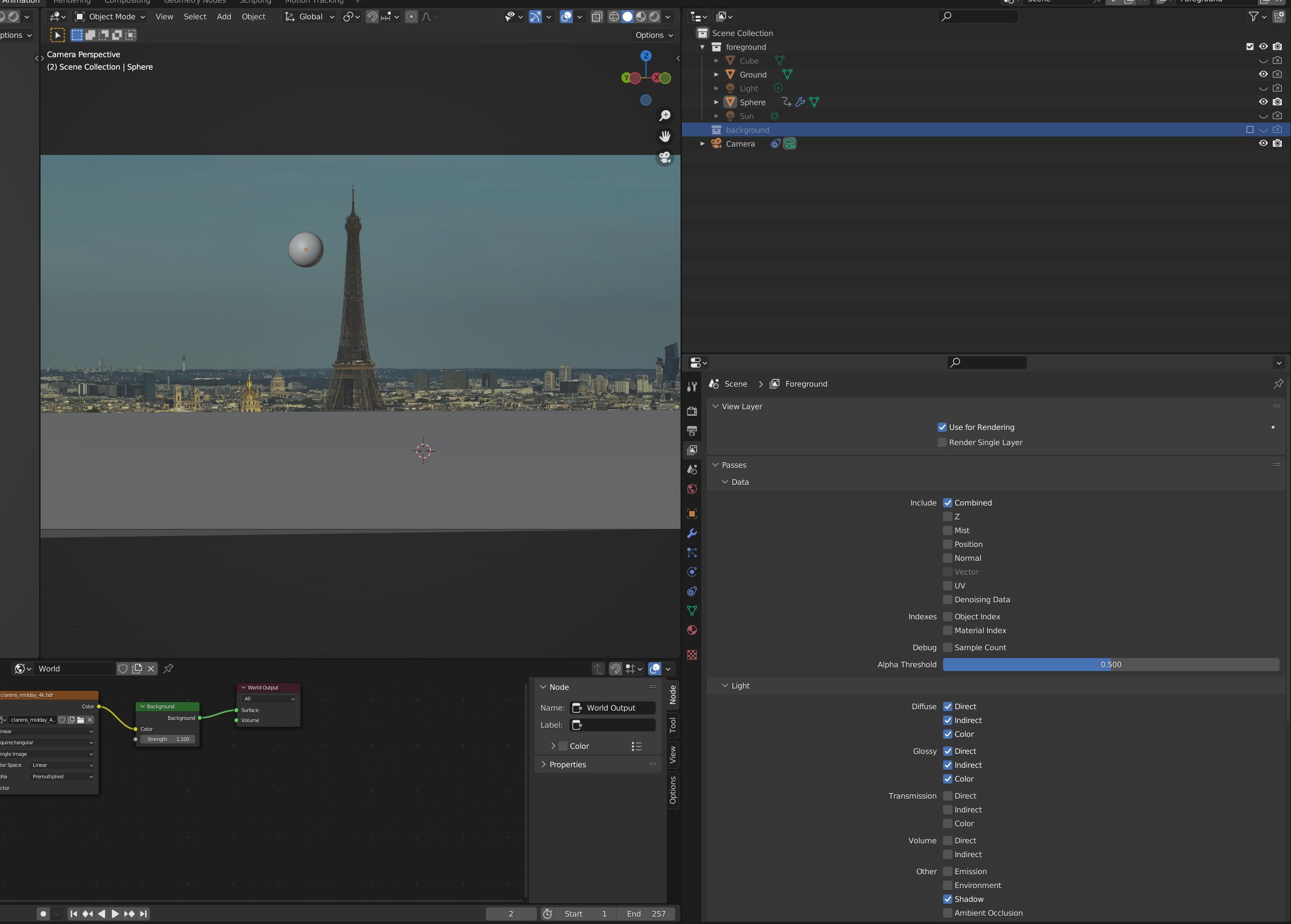Click the current frame number field
Viewport: 1291px width, 924px height.
coord(511,914)
